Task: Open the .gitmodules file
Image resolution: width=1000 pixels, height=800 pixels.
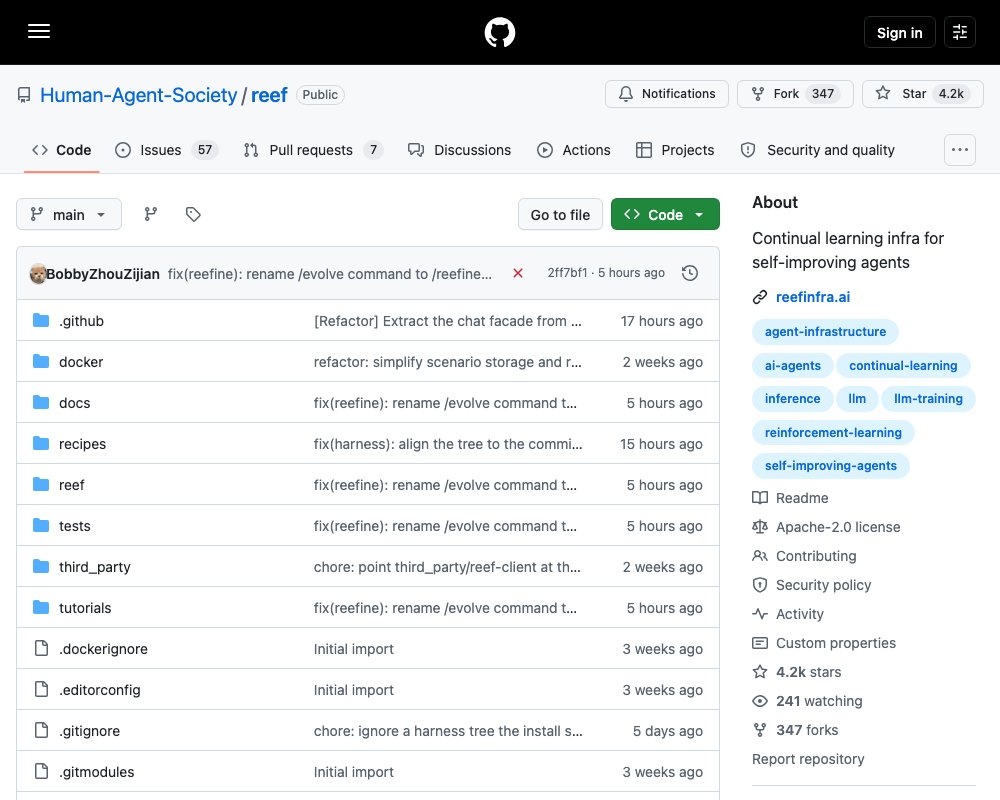Action: pos(96,772)
